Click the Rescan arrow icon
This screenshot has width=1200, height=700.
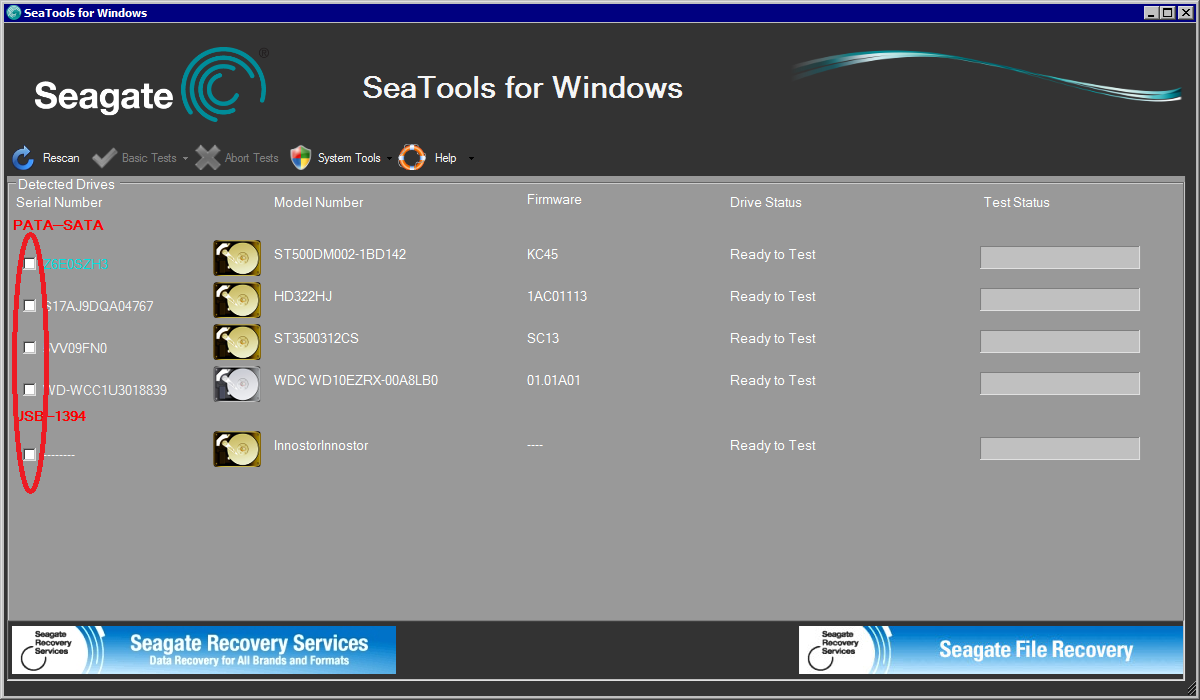(23, 158)
